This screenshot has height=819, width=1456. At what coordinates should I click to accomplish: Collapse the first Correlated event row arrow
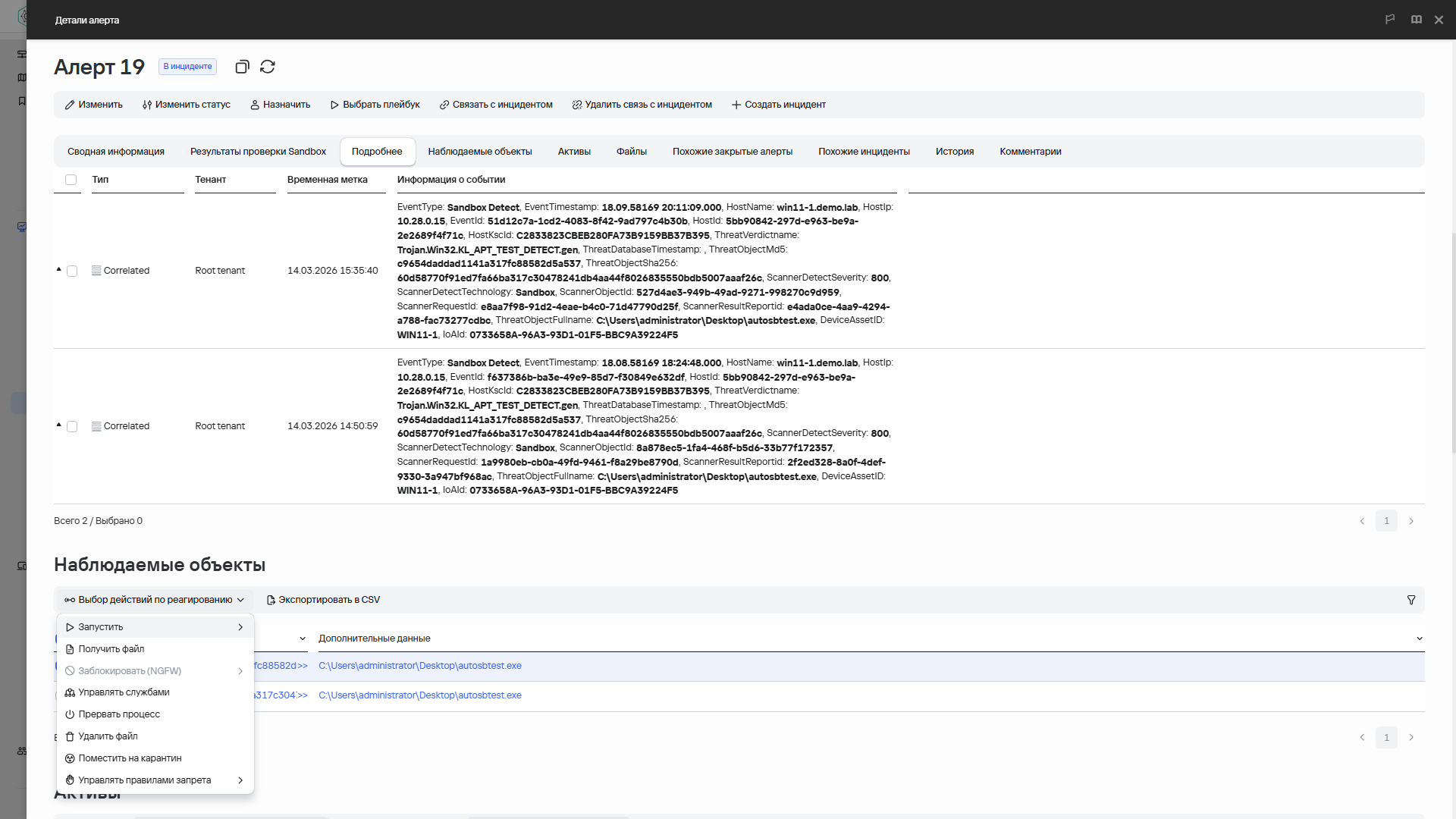(x=58, y=269)
